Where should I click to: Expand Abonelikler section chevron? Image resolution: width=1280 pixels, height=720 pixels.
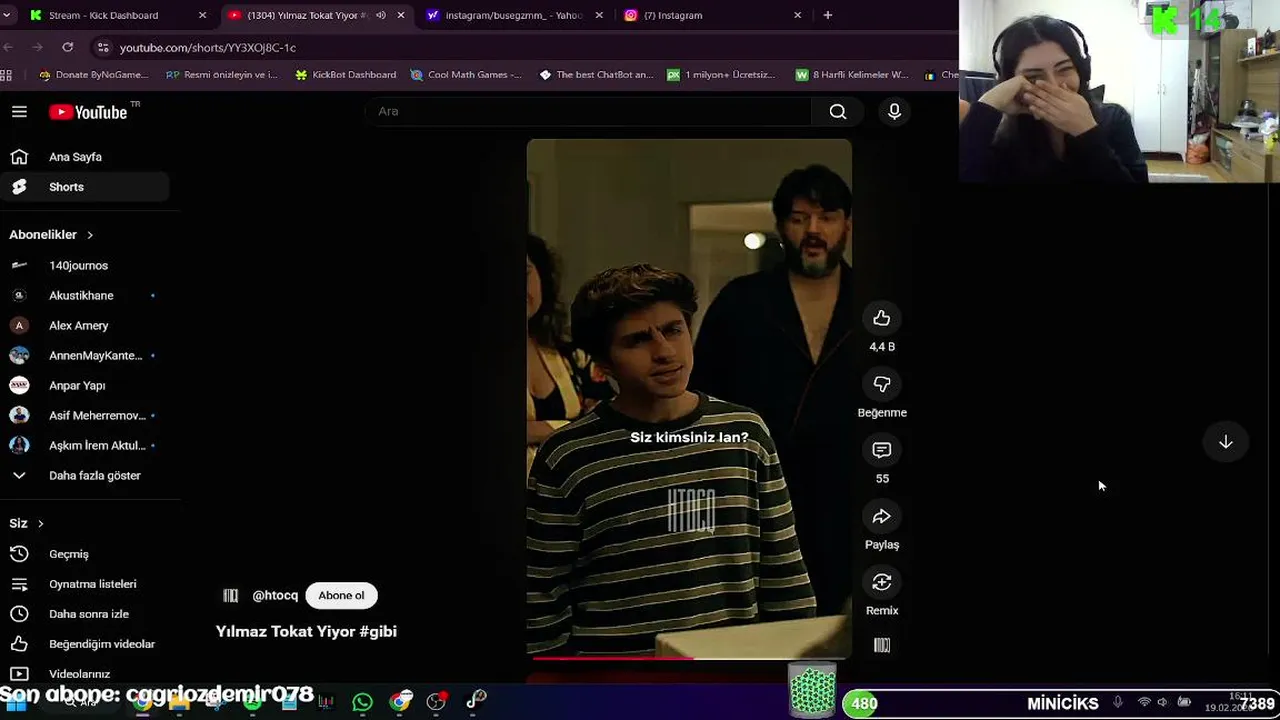(90, 235)
